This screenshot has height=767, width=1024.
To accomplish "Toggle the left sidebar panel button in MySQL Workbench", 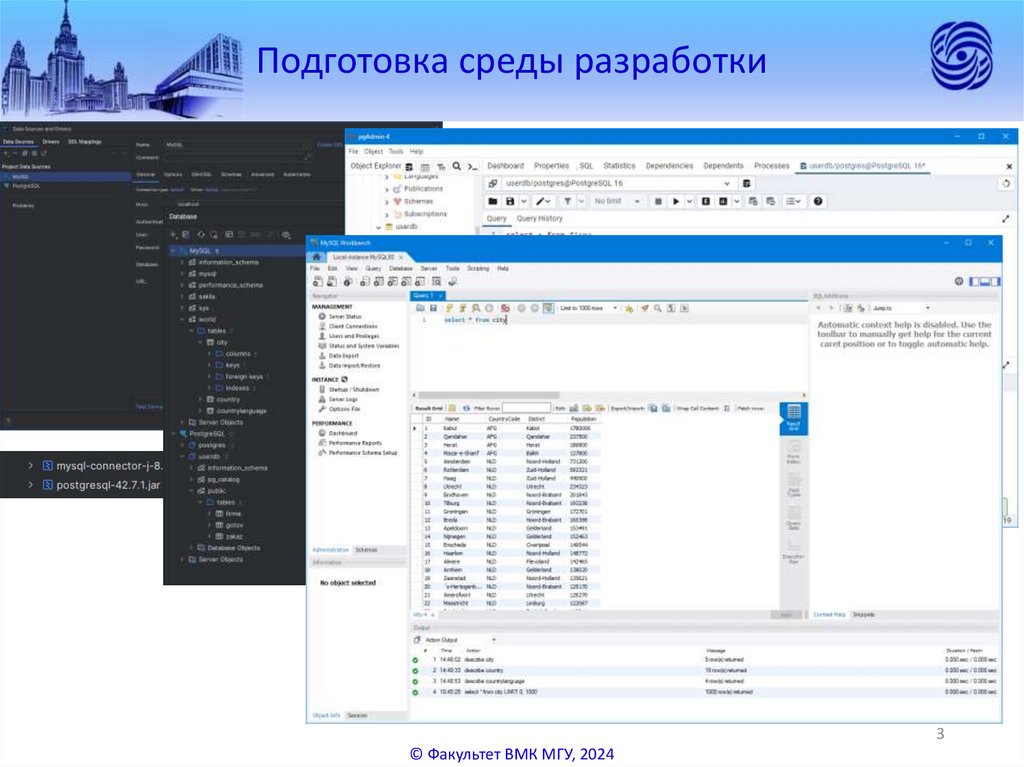I will coord(974,282).
